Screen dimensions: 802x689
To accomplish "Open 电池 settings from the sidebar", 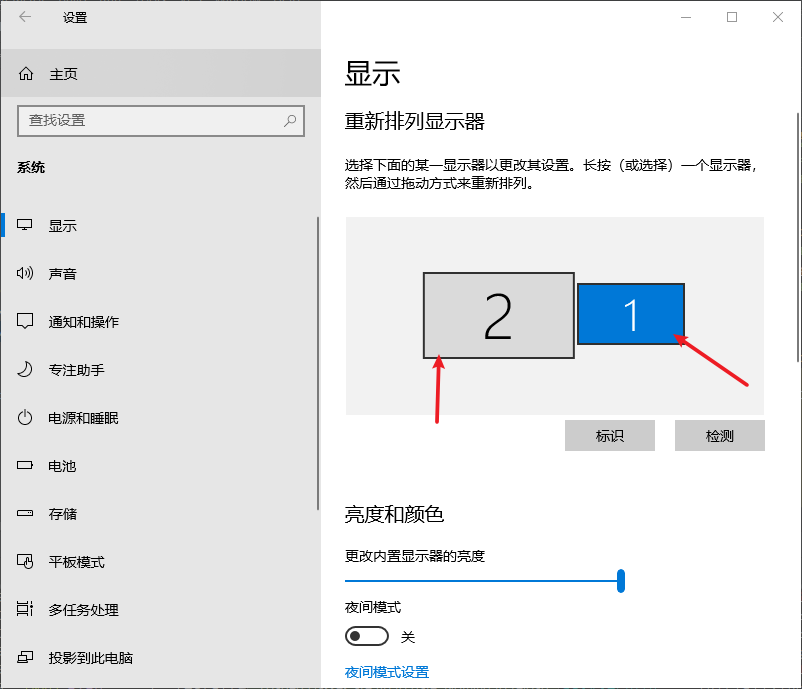I will point(60,465).
